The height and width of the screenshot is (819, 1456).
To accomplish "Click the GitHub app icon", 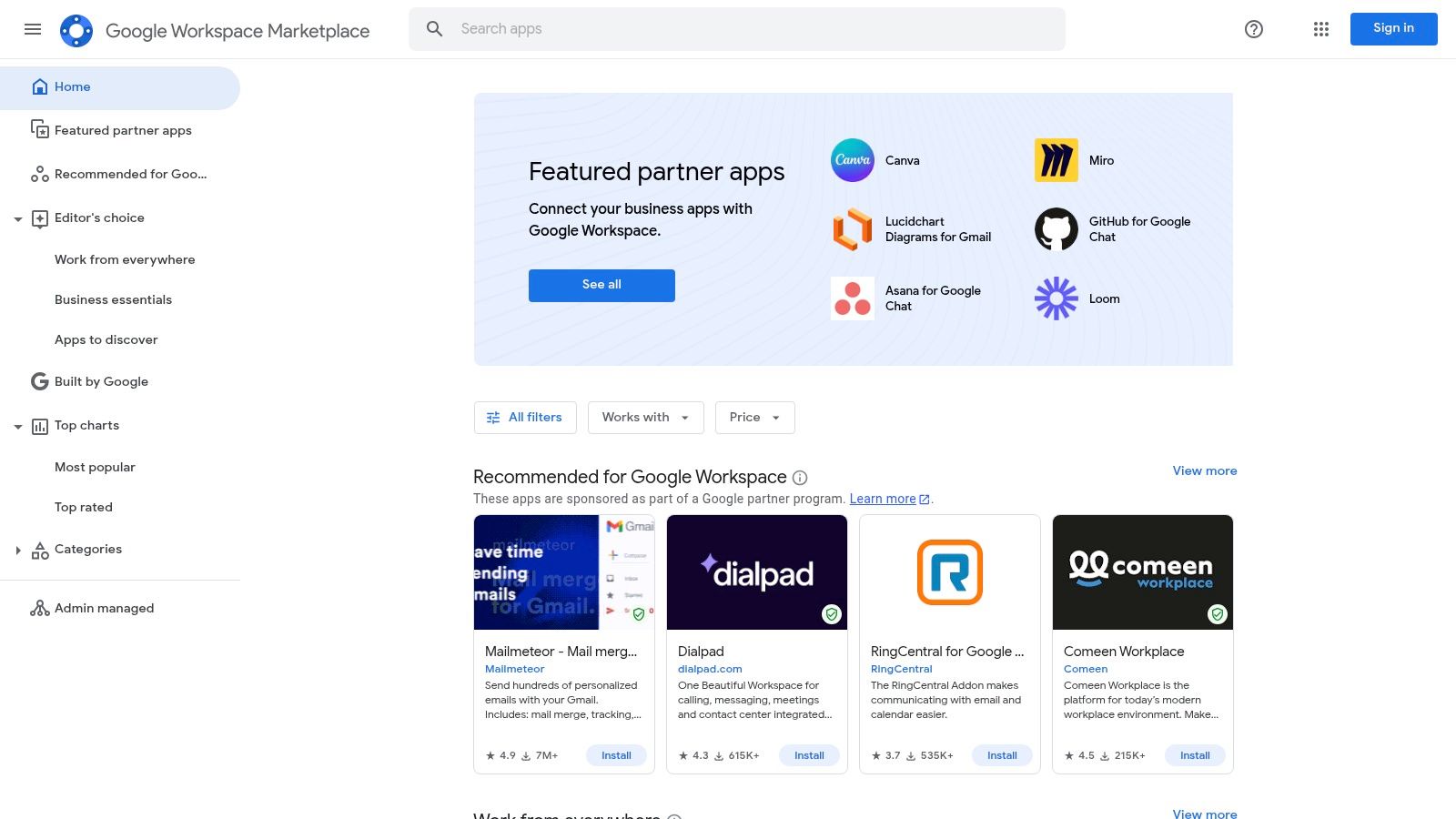I will click(1057, 229).
